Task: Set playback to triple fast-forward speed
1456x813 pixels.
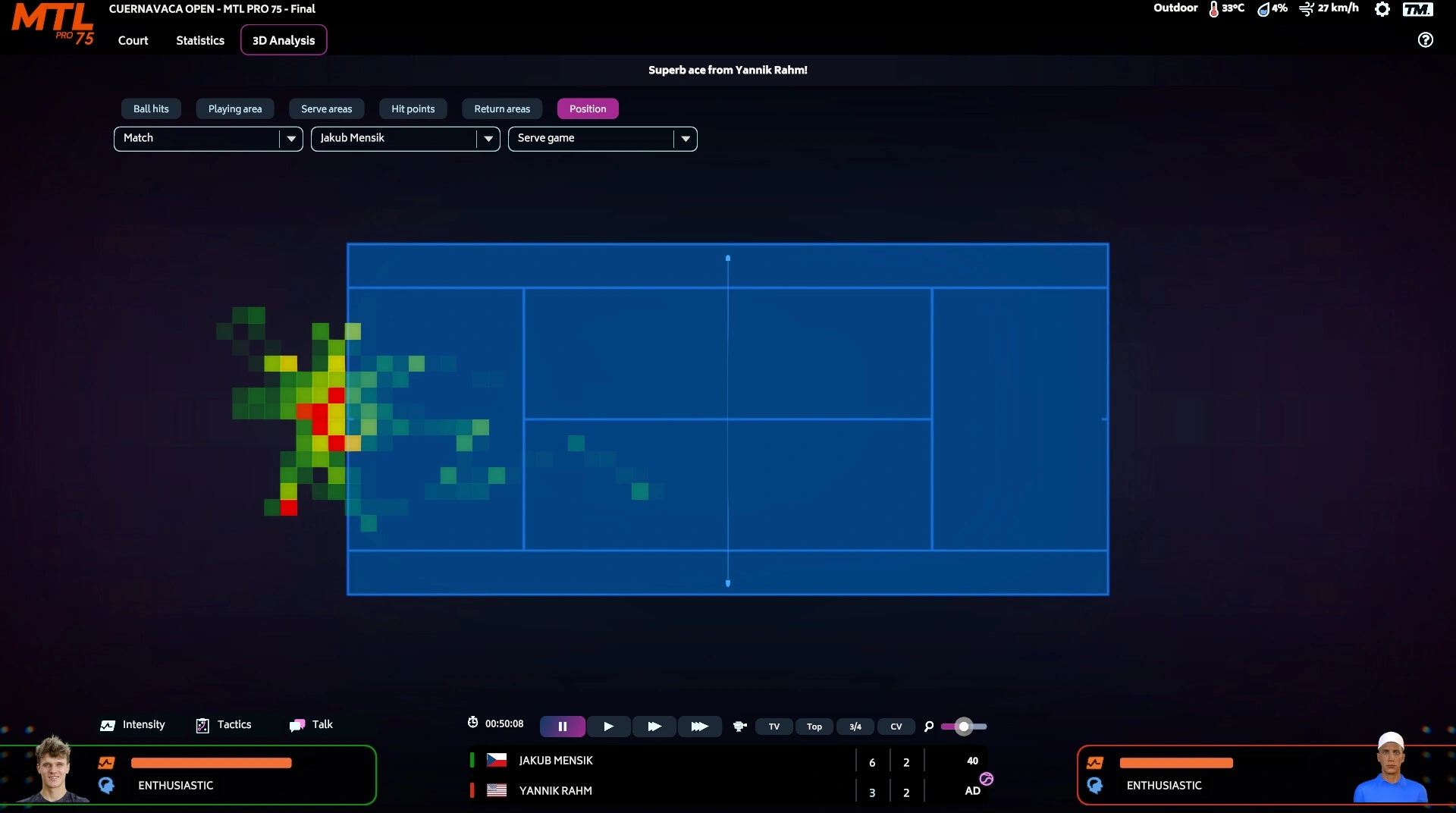Action: point(699,727)
